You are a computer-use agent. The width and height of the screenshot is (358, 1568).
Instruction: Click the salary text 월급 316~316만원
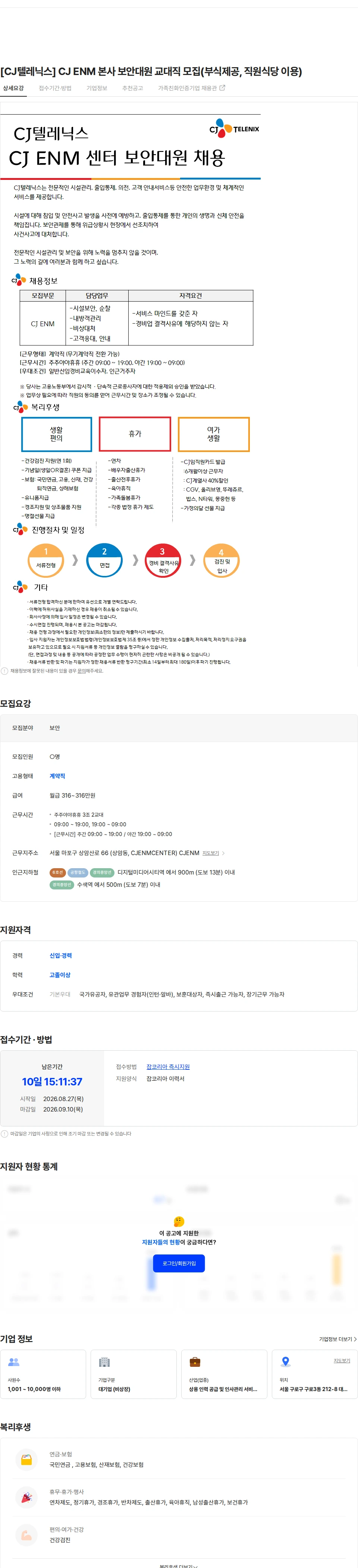(x=72, y=795)
